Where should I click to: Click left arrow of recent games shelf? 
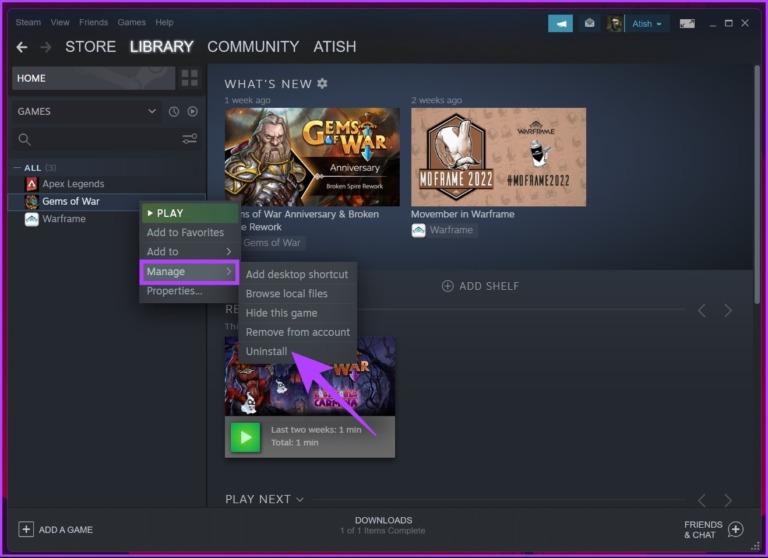click(702, 311)
